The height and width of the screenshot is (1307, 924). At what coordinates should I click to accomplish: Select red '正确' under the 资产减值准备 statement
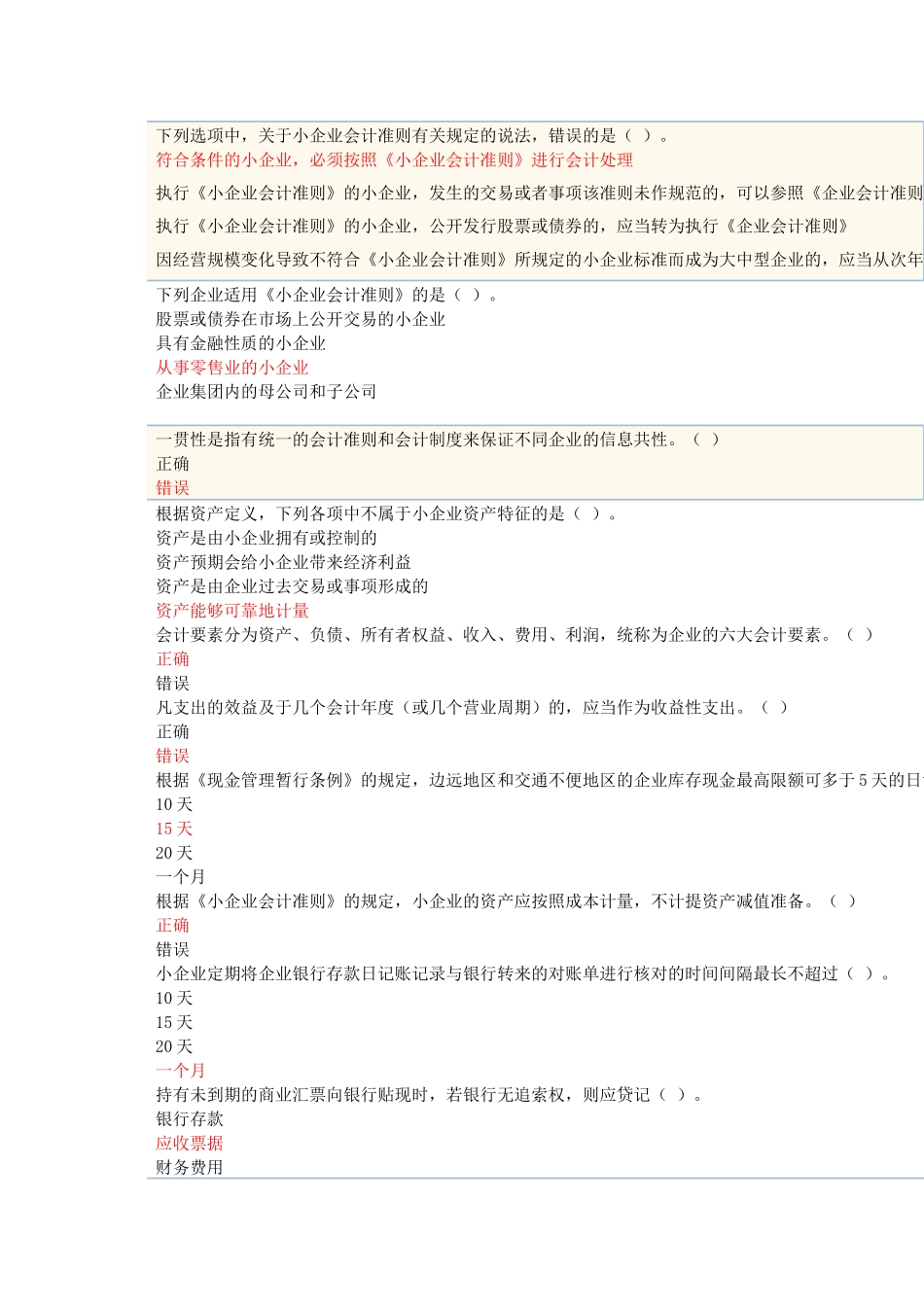(x=173, y=925)
